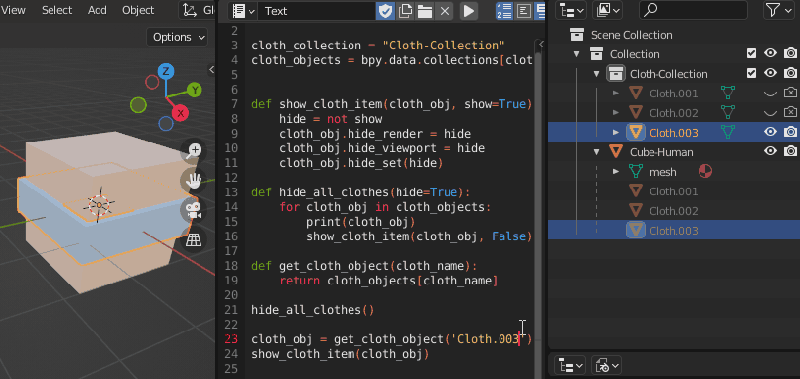Select Cloth.001 child under Cube-Human
Viewport: 800px width, 379px height.
(x=673, y=191)
